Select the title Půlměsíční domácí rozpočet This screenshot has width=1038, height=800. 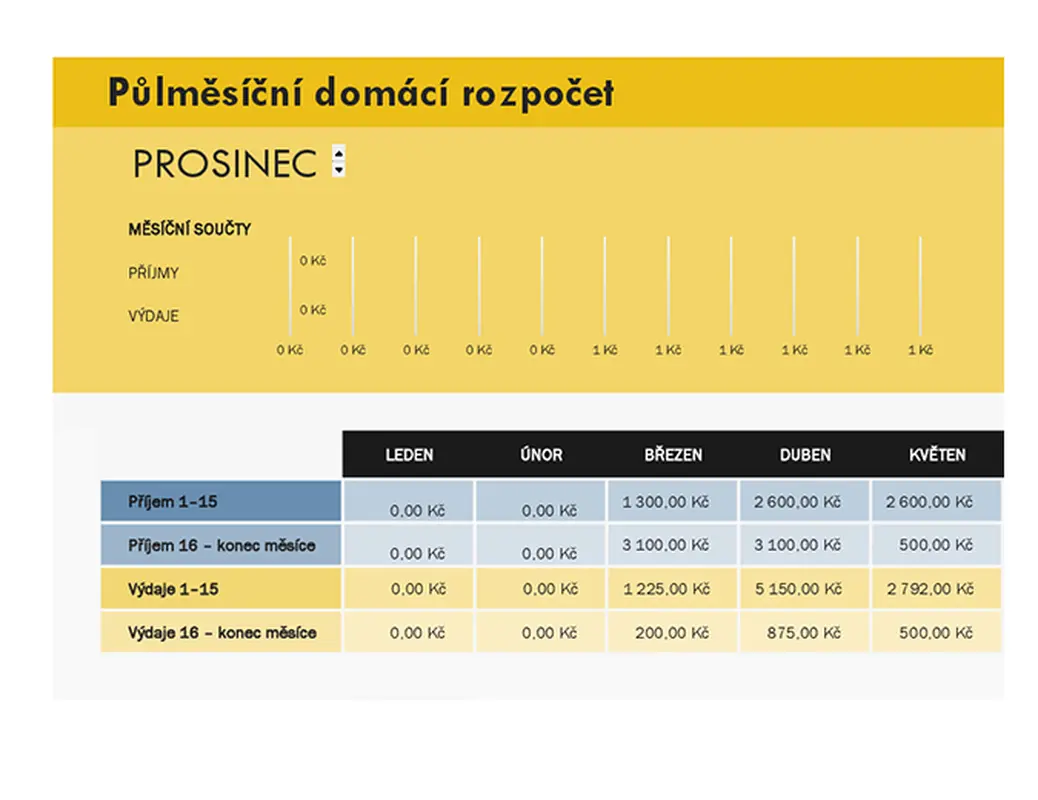[361, 92]
